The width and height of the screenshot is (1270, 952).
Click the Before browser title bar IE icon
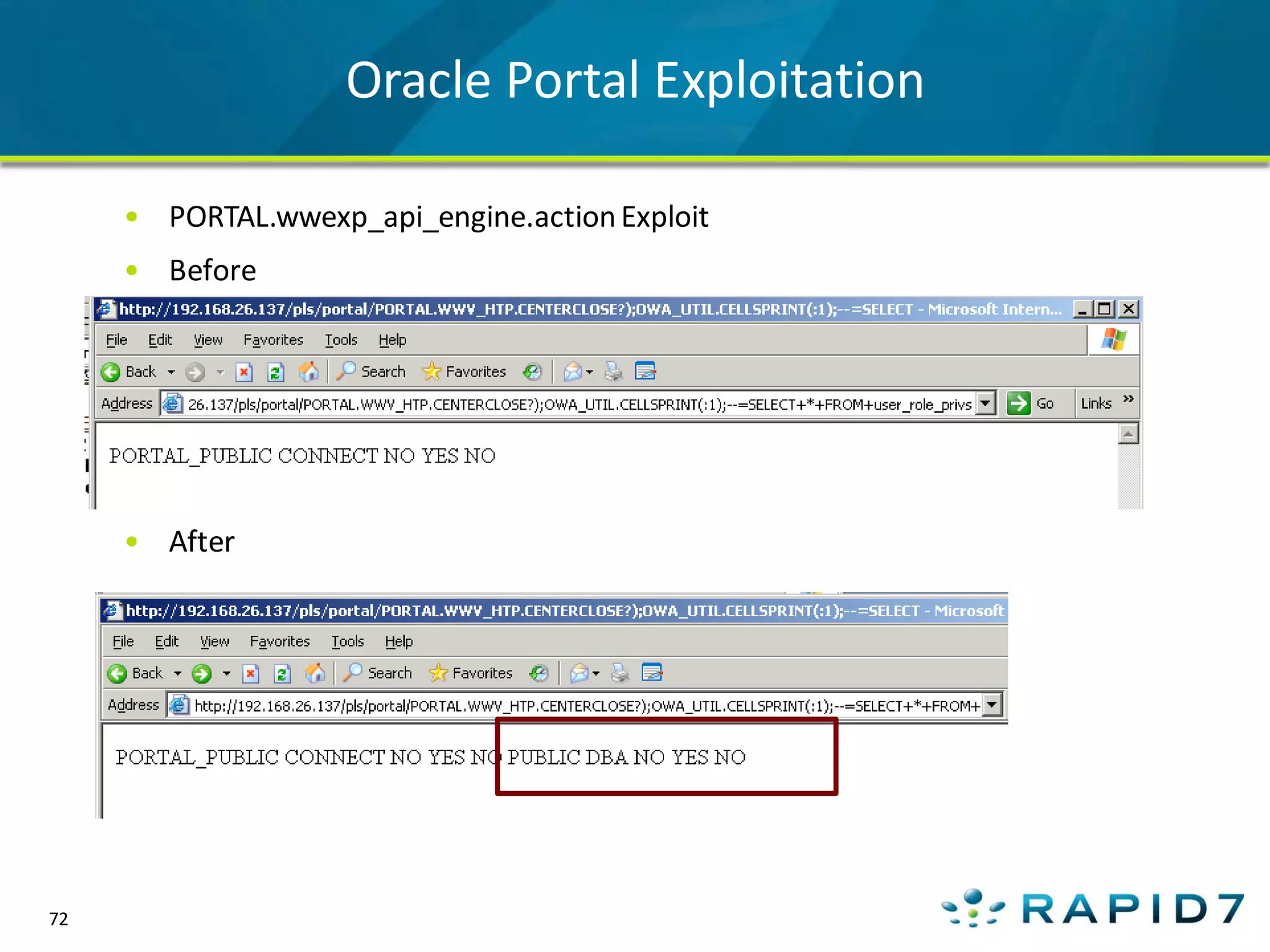pos(106,309)
